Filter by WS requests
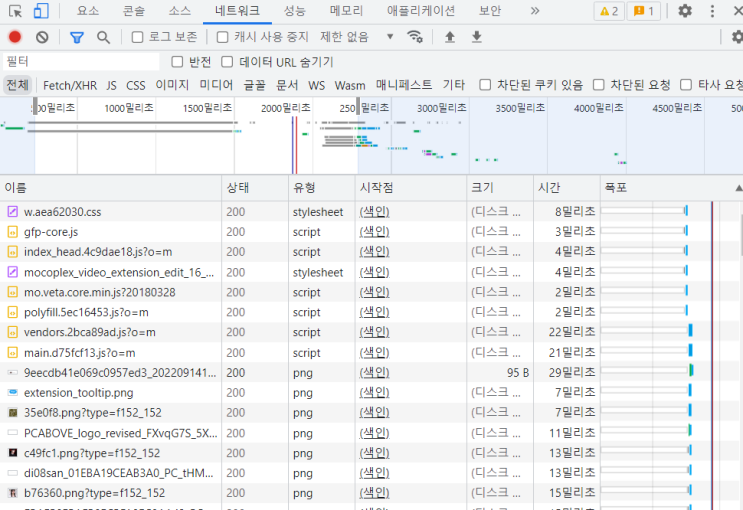The height and width of the screenshot is (510, 743). pyautogui.click(x=317, y=85)
